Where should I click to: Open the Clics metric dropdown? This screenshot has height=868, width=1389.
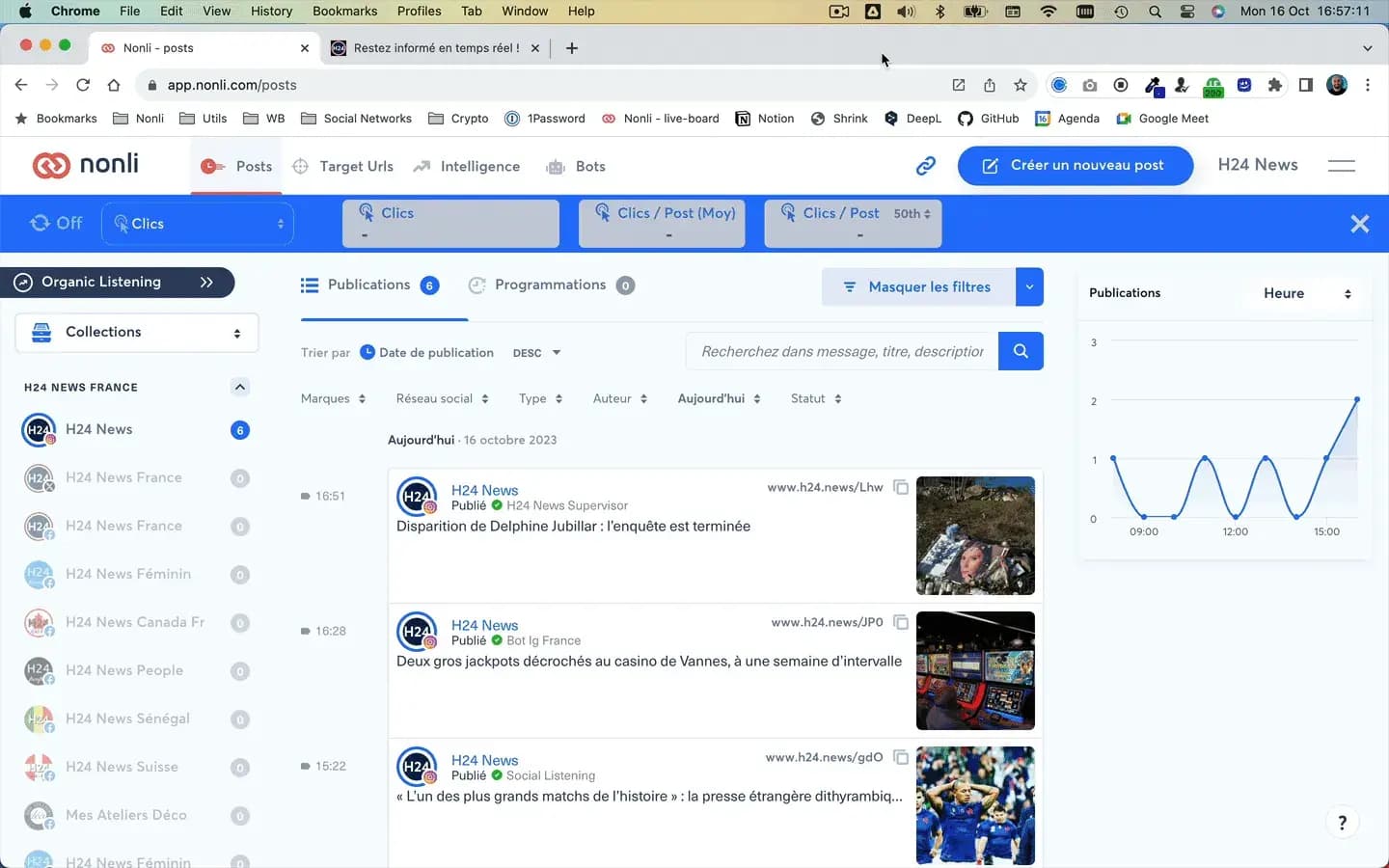point(198,224)
